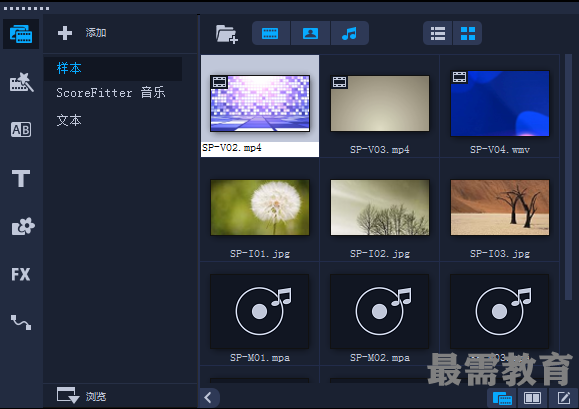Click the SP-M01.mpa file name label
This screenshot has width=579, height=409.
click(260, 358)
